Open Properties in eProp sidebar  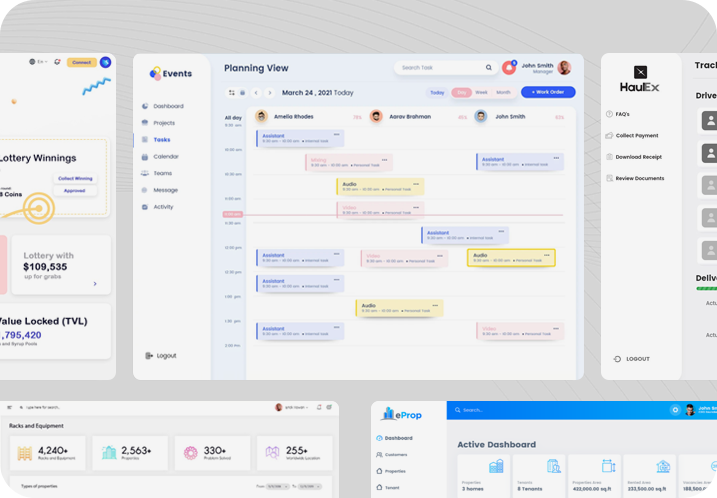[391, 471]
